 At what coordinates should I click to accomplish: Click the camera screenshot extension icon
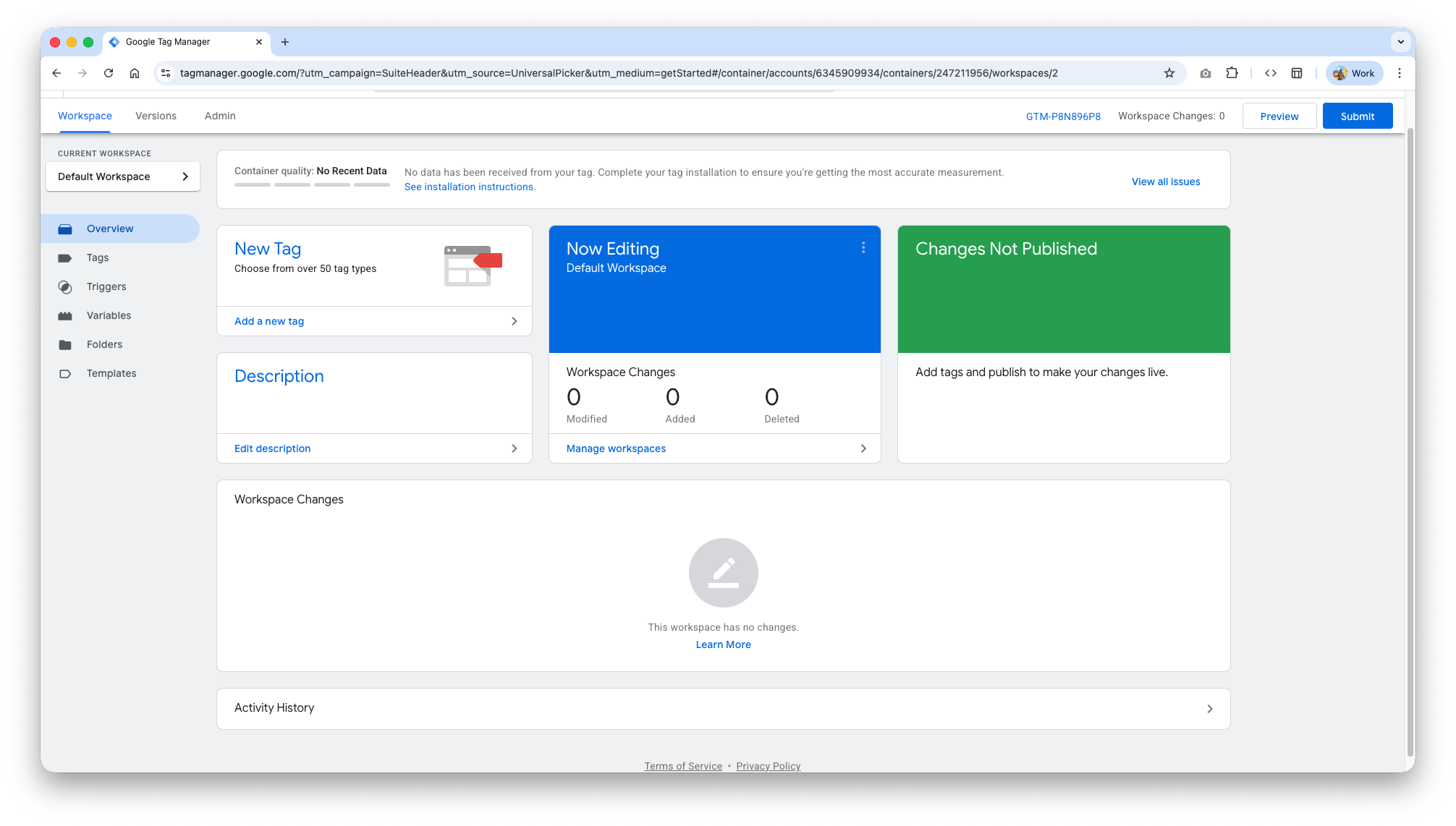(1206, 73)
